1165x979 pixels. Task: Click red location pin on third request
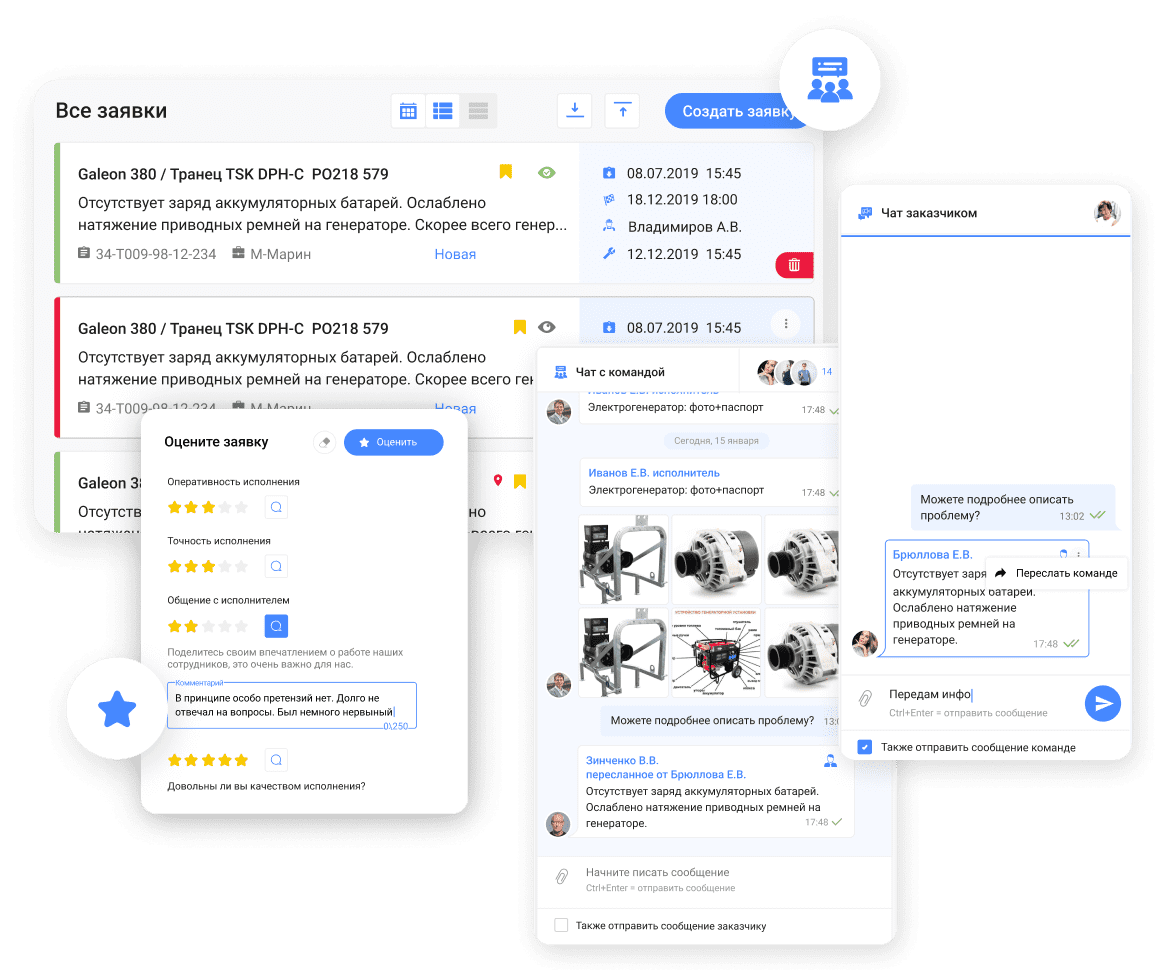(x=498, y=481)
